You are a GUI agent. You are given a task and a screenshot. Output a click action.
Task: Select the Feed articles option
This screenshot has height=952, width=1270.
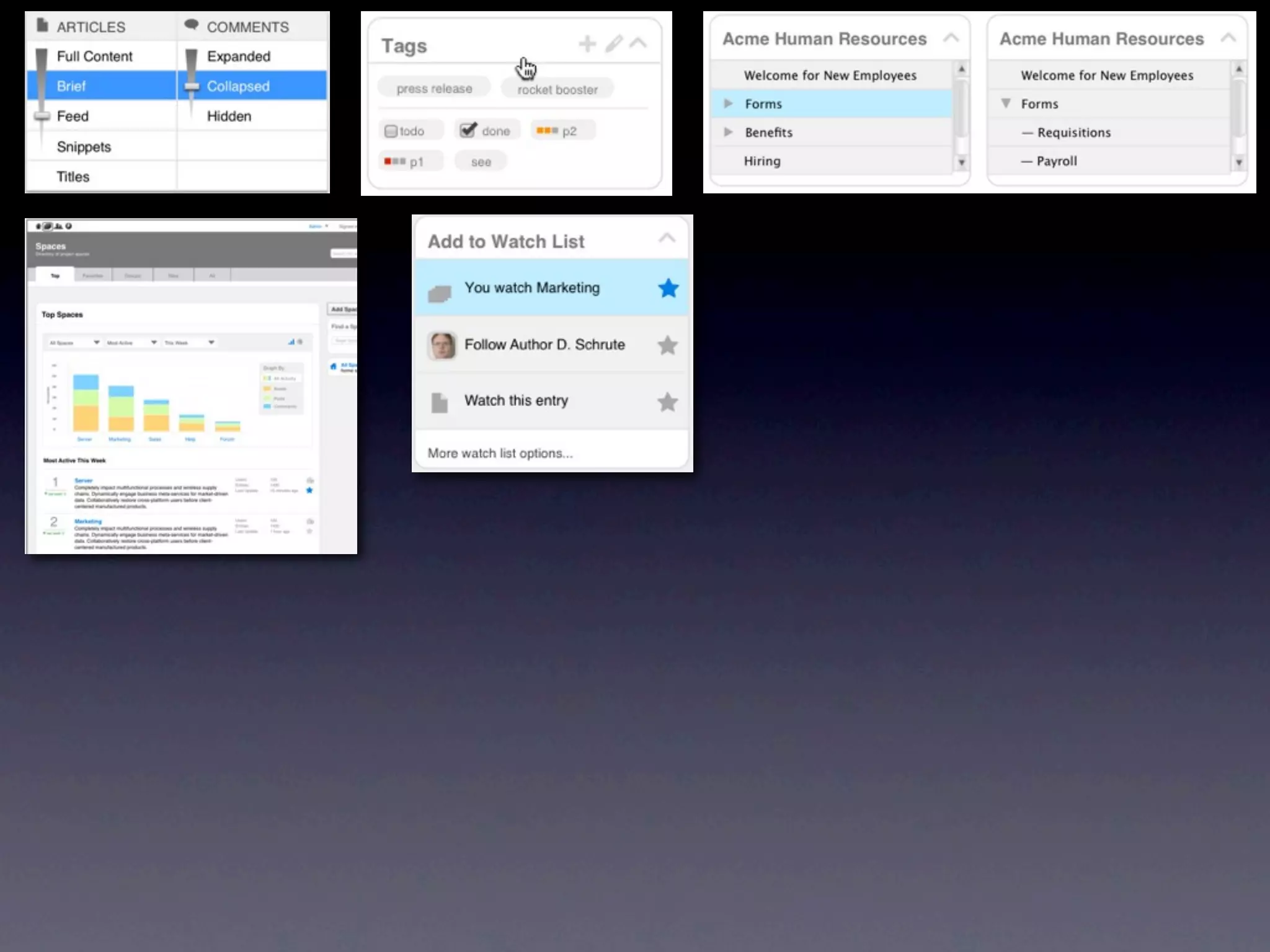click(x=73, y=117)
